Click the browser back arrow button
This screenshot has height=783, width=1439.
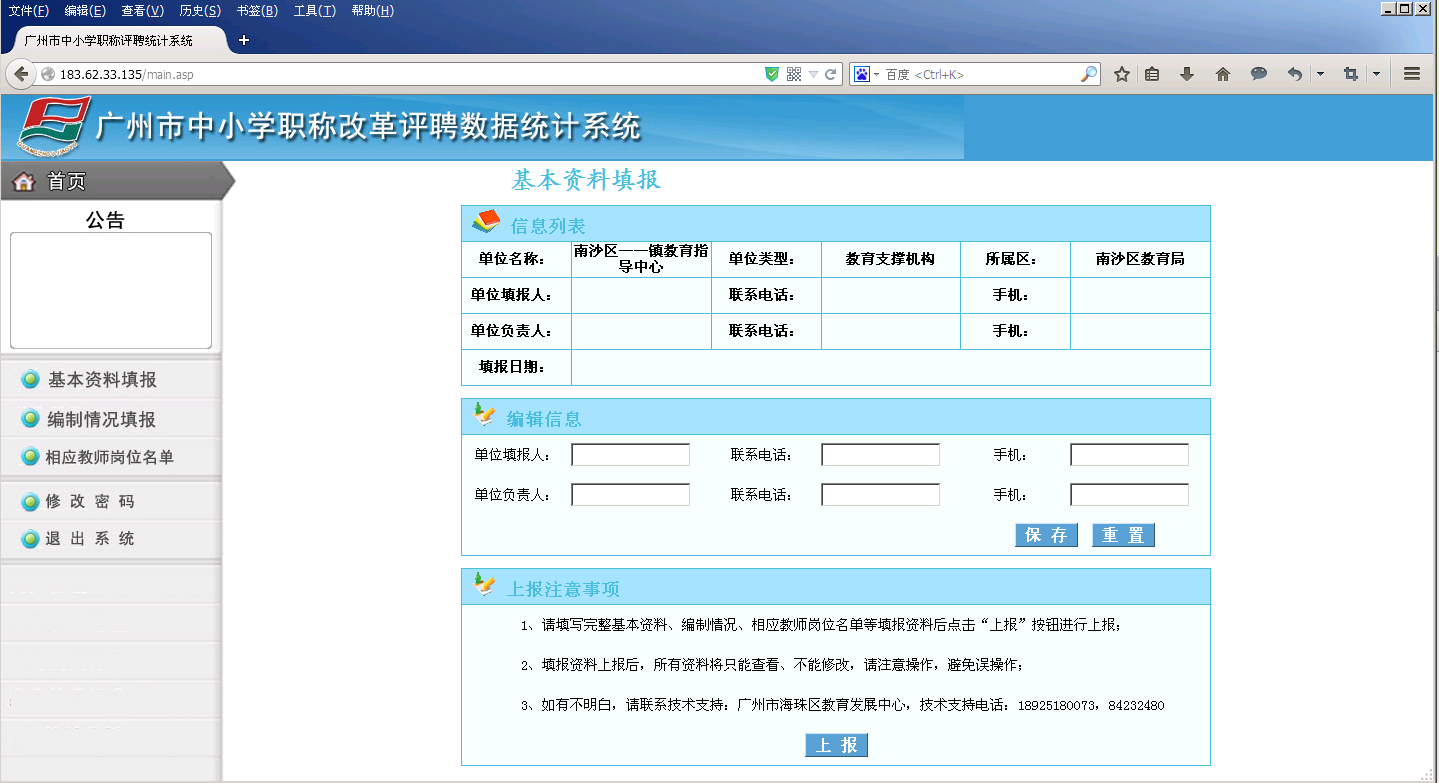pyautogui.click(x=21, y=74)
